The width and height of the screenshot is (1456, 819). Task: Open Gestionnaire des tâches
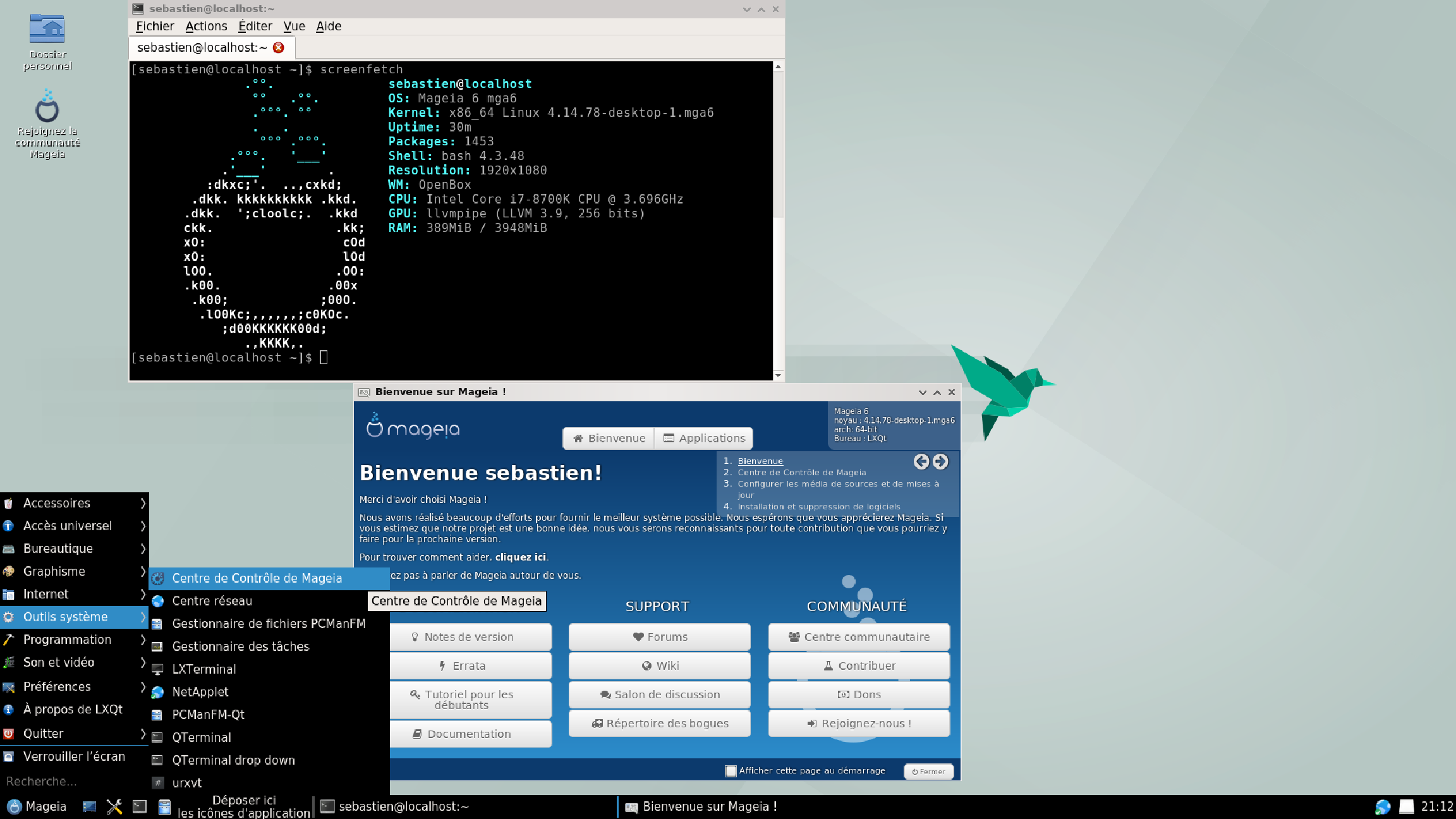tap(269, 646)
